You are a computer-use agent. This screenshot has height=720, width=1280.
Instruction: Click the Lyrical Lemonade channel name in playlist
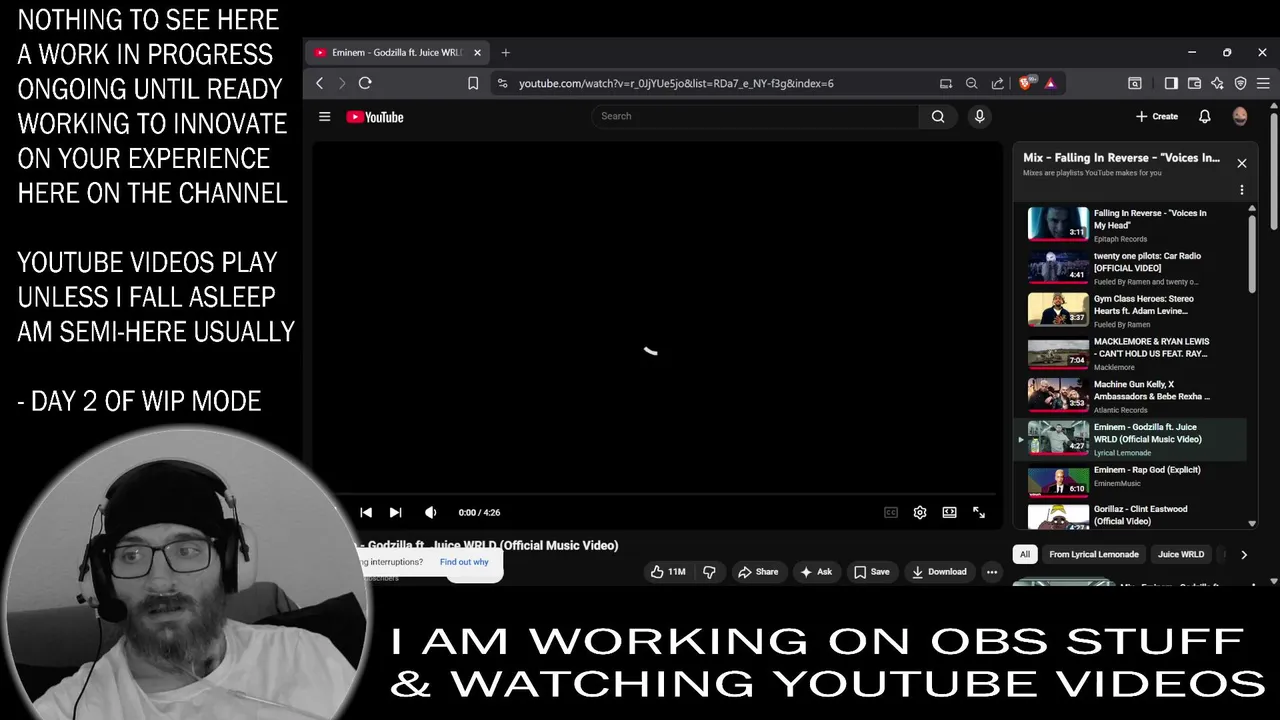coord(1122,453)
